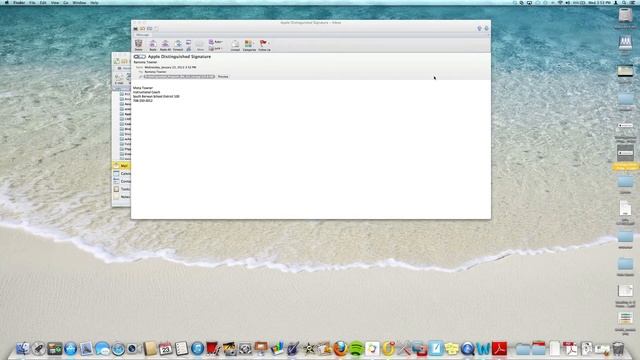This screenshot has height=360, width=640.
Task: Click the Preview attachment button
Action: pyautogui.click(x=223, y=77)
